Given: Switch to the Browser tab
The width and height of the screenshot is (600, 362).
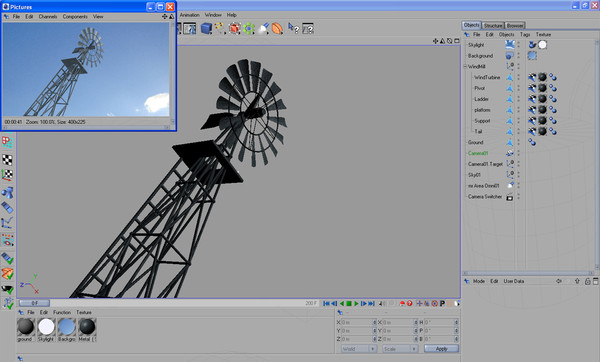Looking at the screenshot, I should pos(515,26).
